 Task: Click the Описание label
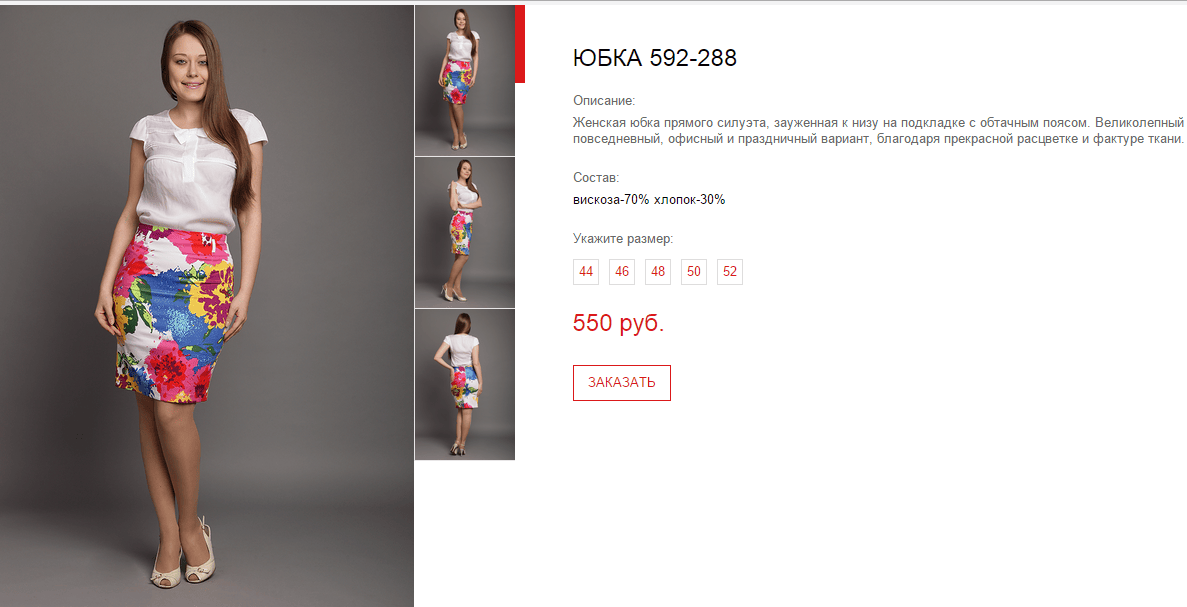[x=604, y=101]
